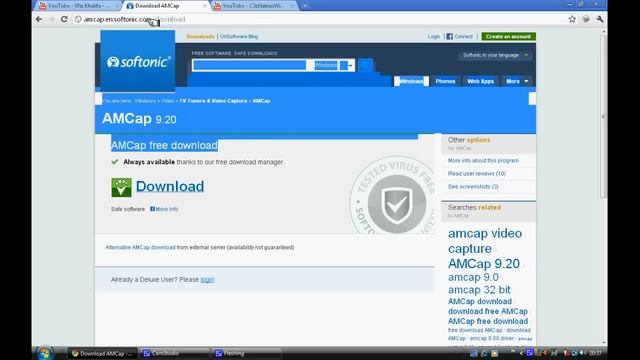Switch to the YouTube ClizNationWi tab
The image size is (640, 360).
(254, 6)
